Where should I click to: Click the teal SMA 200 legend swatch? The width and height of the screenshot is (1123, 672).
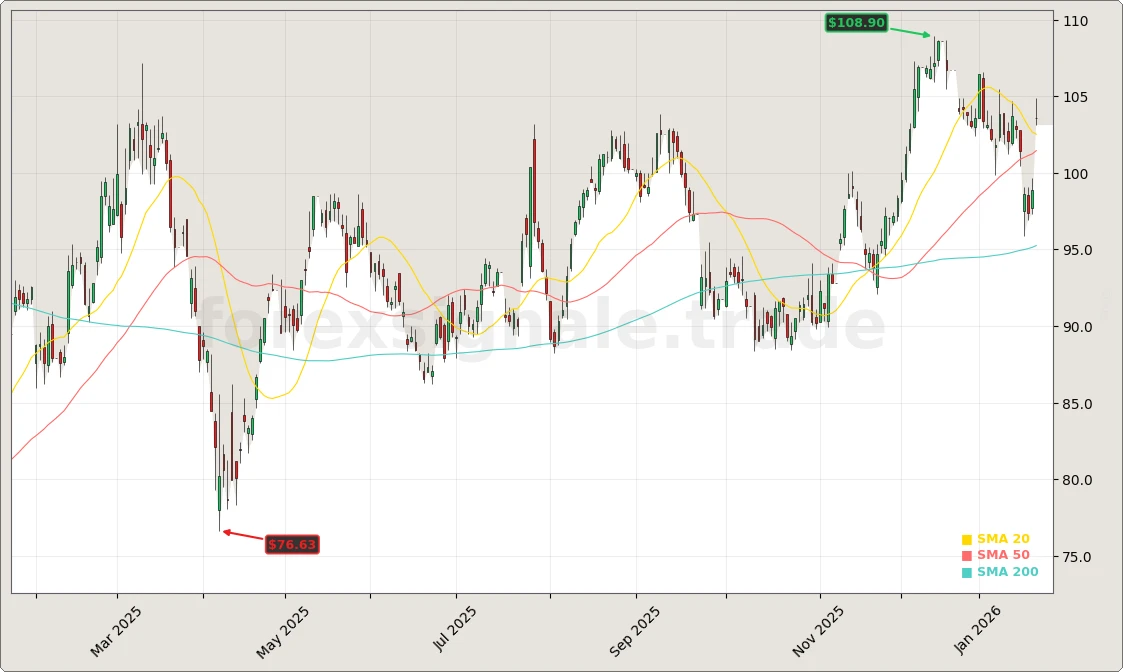coord(967,573)
